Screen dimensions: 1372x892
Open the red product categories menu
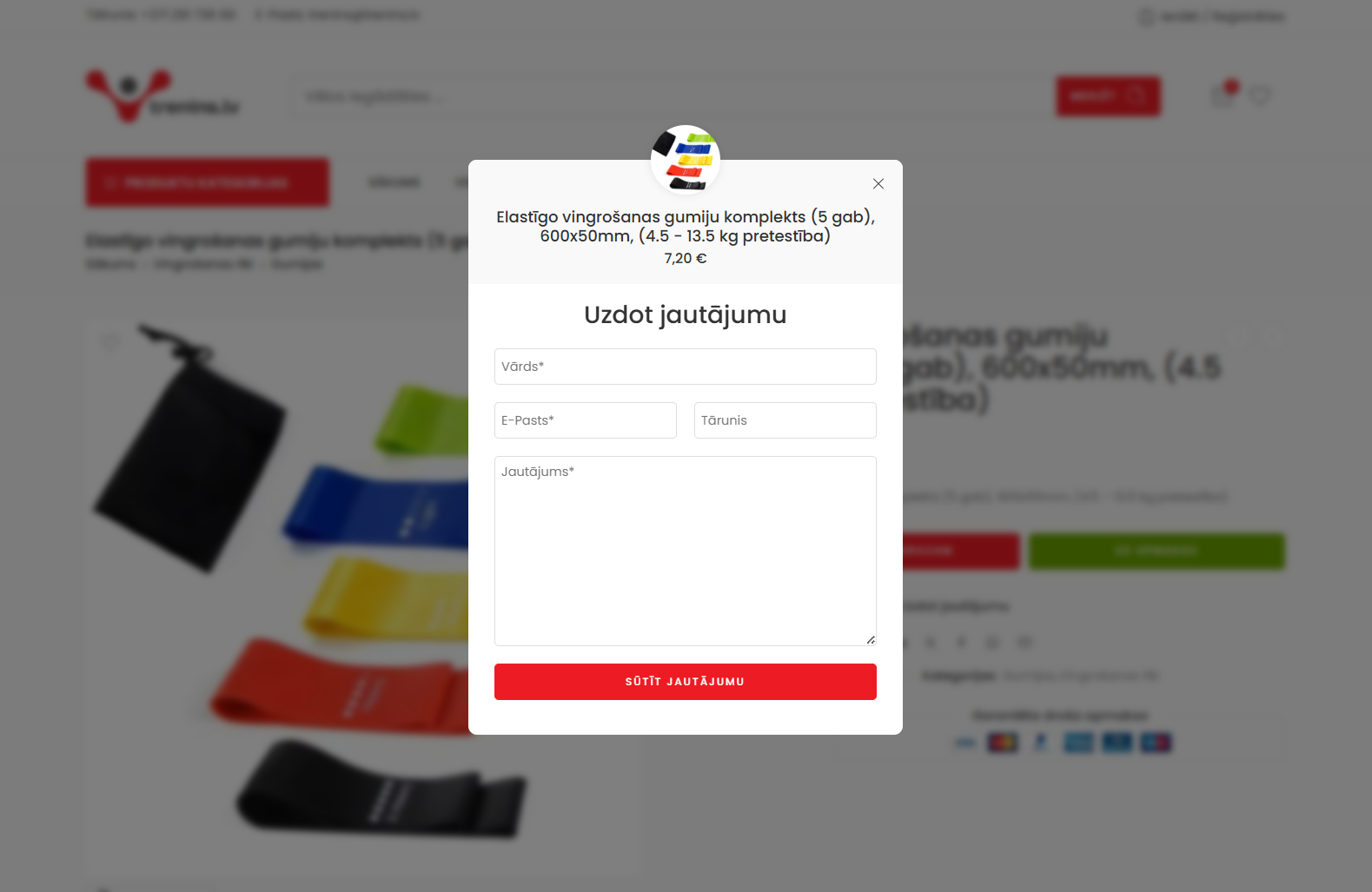coord(207,182)
